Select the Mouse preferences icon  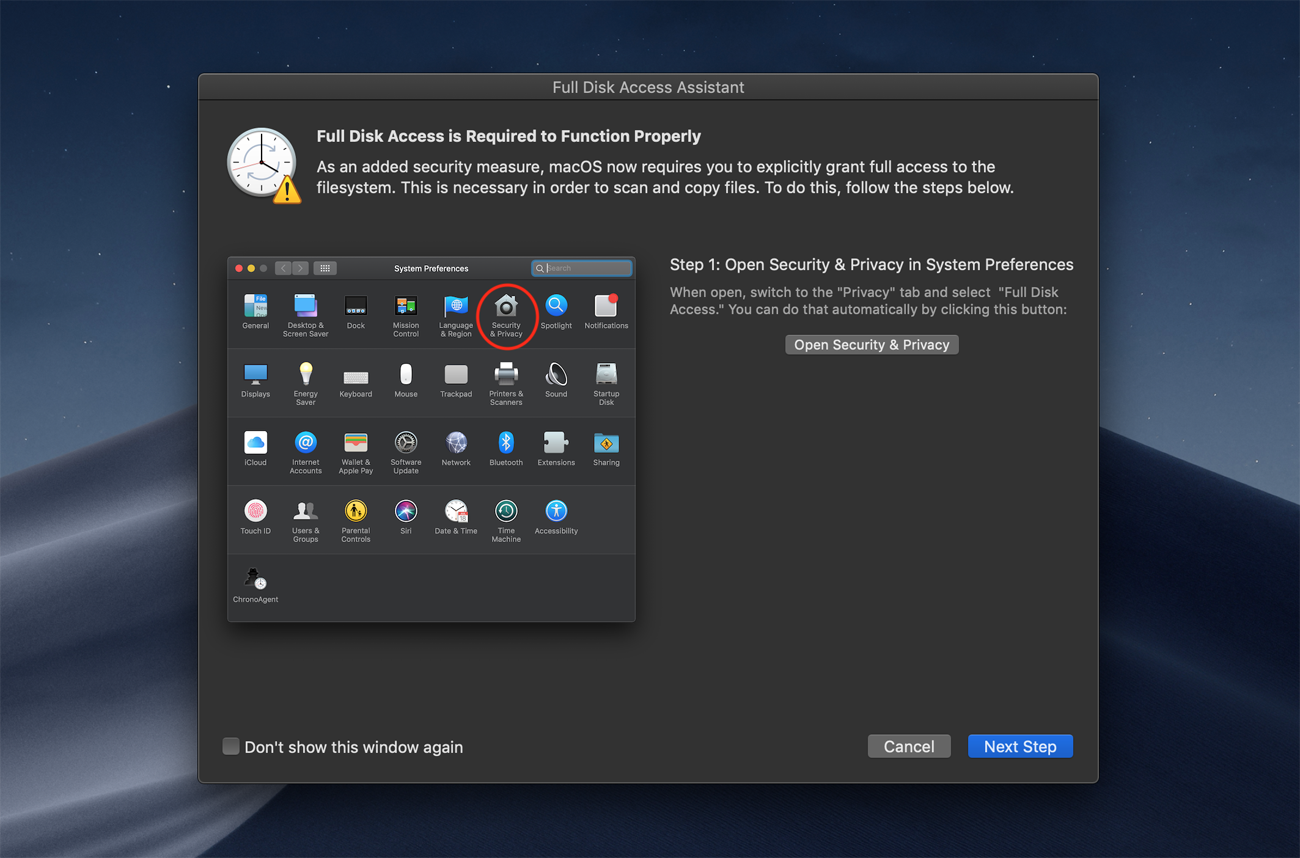(x=406, y=374)
